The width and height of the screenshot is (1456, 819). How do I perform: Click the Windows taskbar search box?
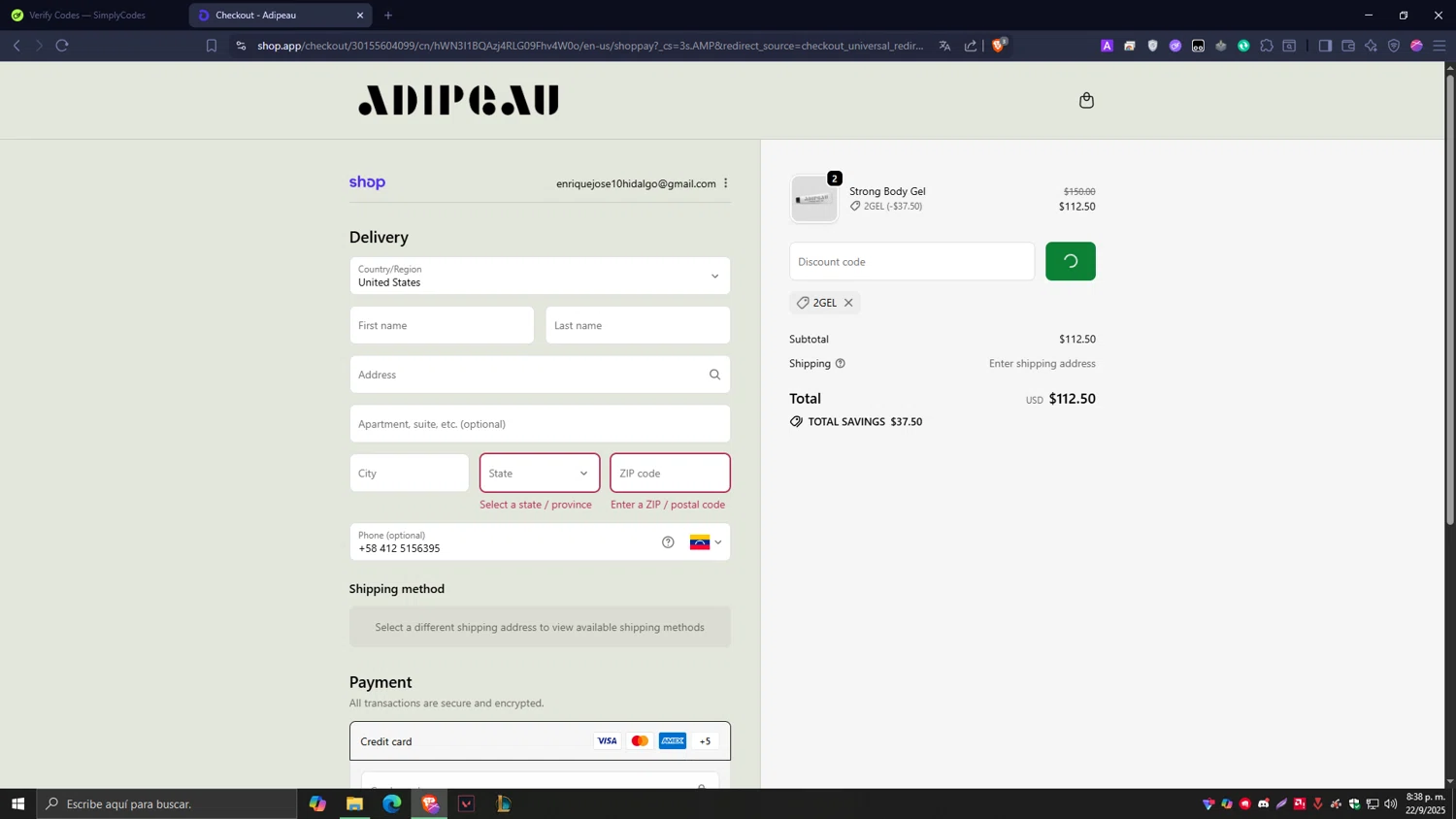[167, 803]
